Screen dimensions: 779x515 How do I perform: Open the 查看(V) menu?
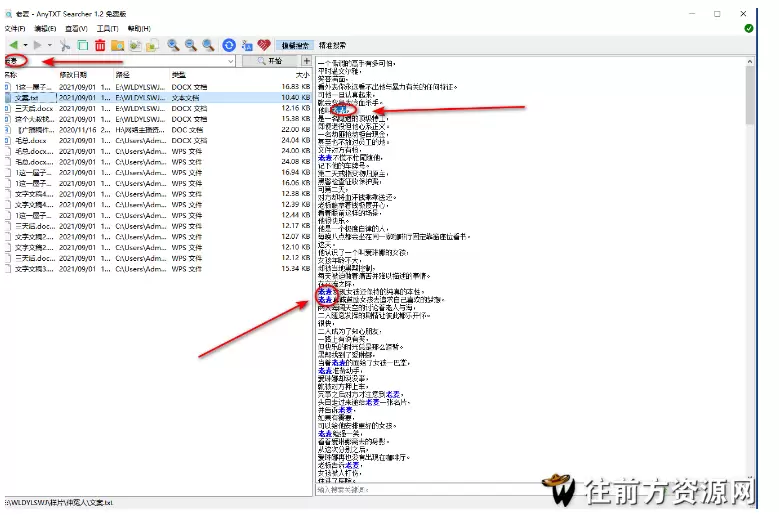[77, 28]
